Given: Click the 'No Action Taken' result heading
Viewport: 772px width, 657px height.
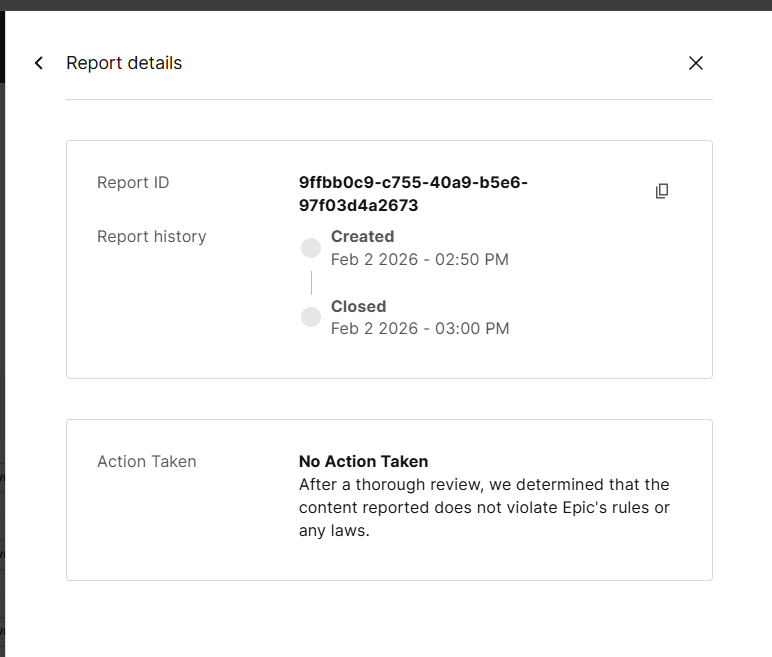Looking at the screenshot, I should click(363, 461).
